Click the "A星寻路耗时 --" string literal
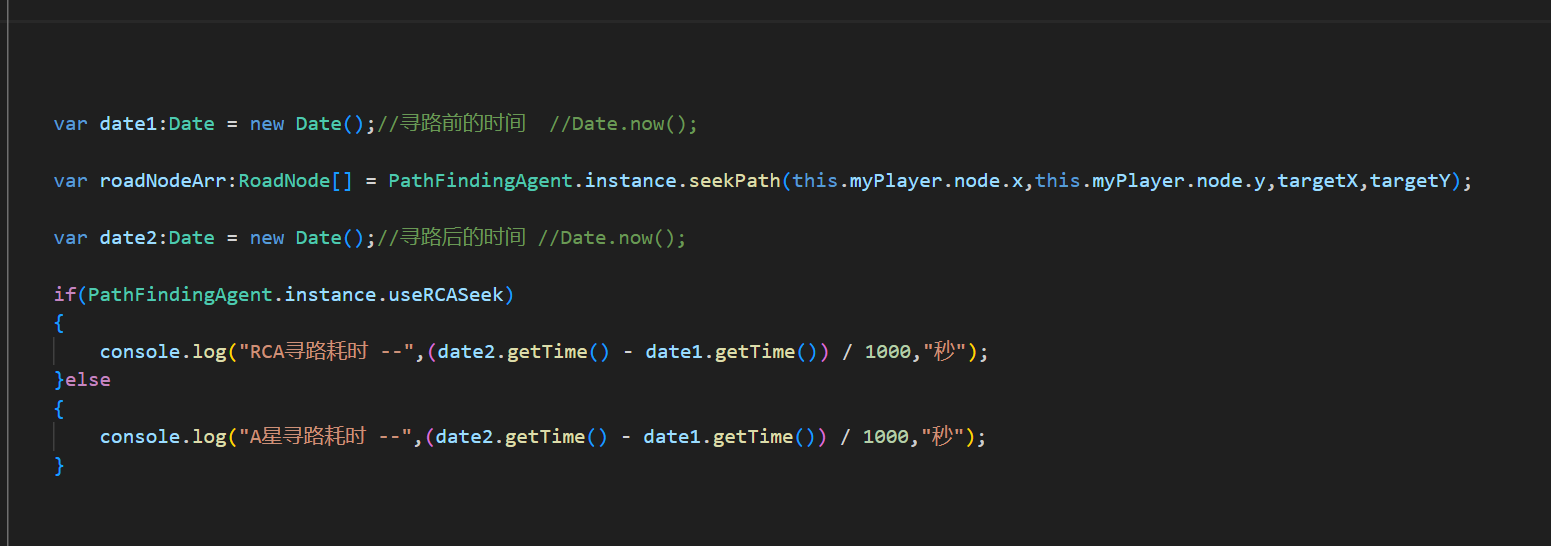 (x=322, y=437)
